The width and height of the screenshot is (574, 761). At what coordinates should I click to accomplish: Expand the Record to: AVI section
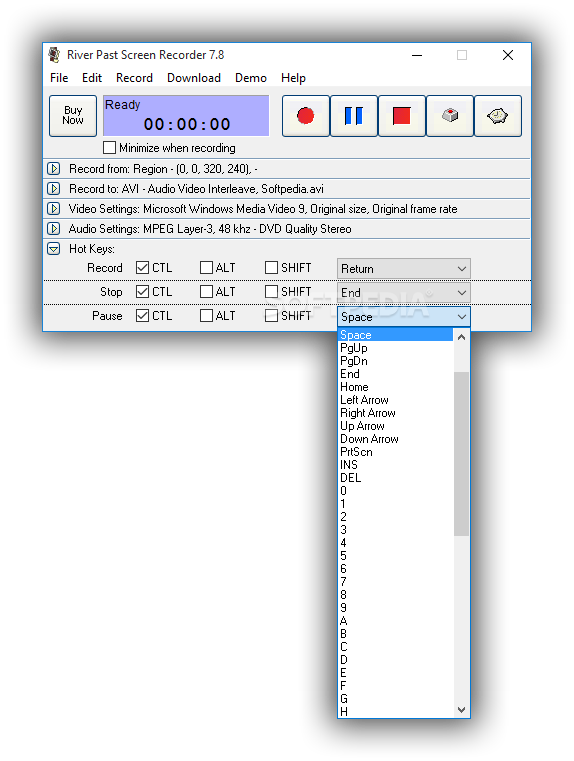pyautogui.click(x=53, y=189)
